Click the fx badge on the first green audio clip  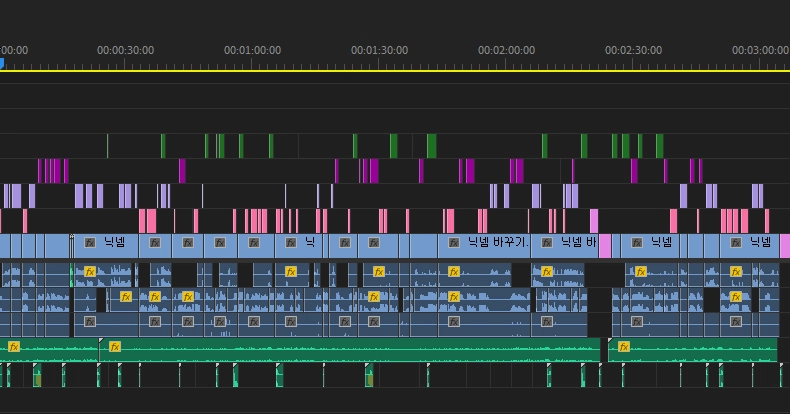[x=14, y=347]
